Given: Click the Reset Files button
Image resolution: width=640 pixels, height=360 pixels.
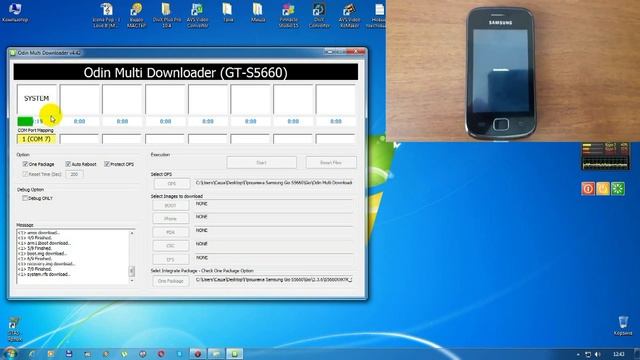Looking at the screenshot, I should 331,162.
